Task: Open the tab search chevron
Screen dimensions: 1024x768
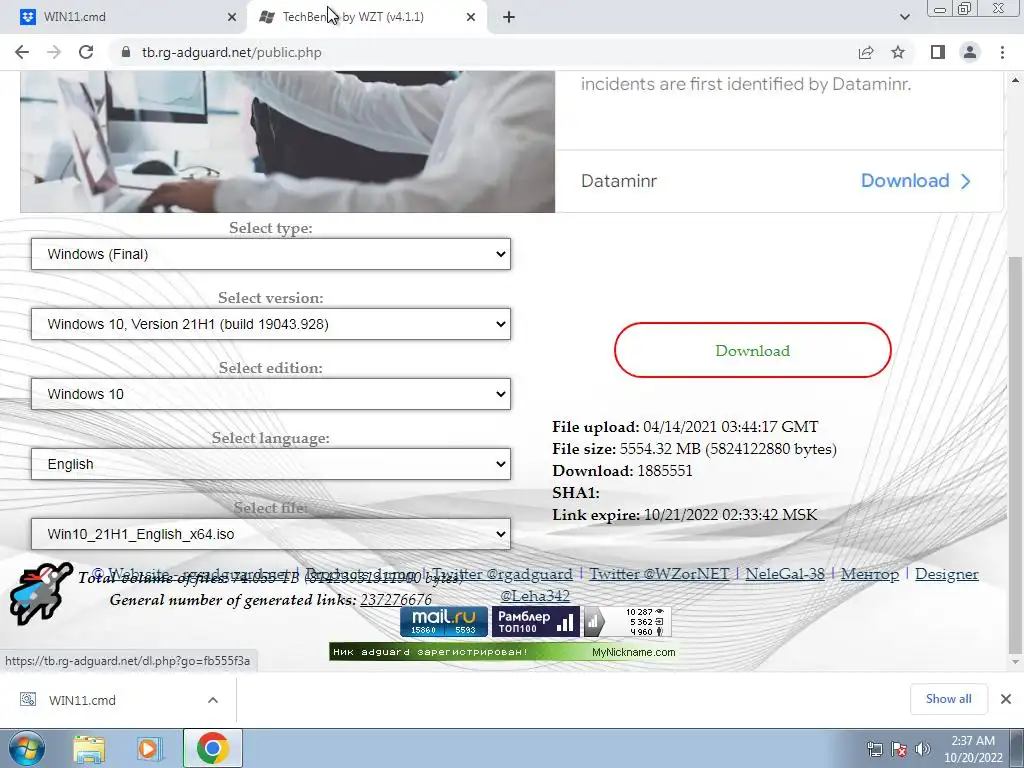Action: click(904, 17)
